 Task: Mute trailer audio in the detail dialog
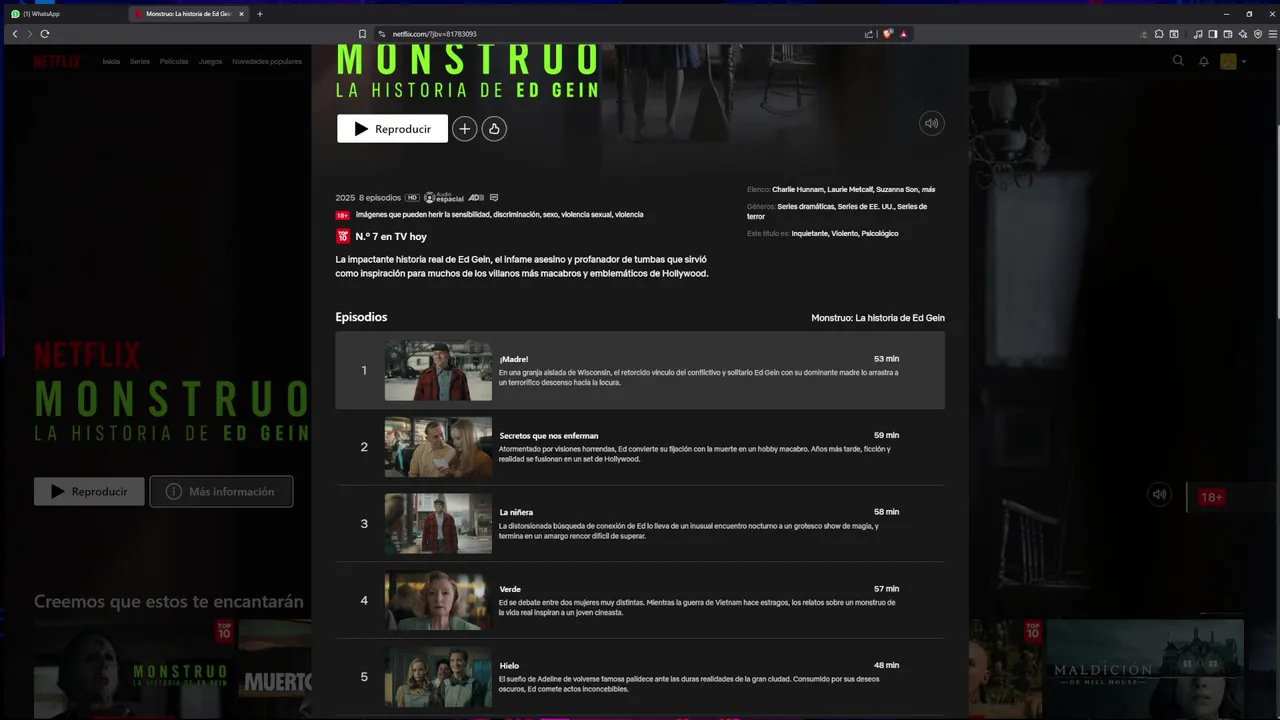click(x=931, y=123)
